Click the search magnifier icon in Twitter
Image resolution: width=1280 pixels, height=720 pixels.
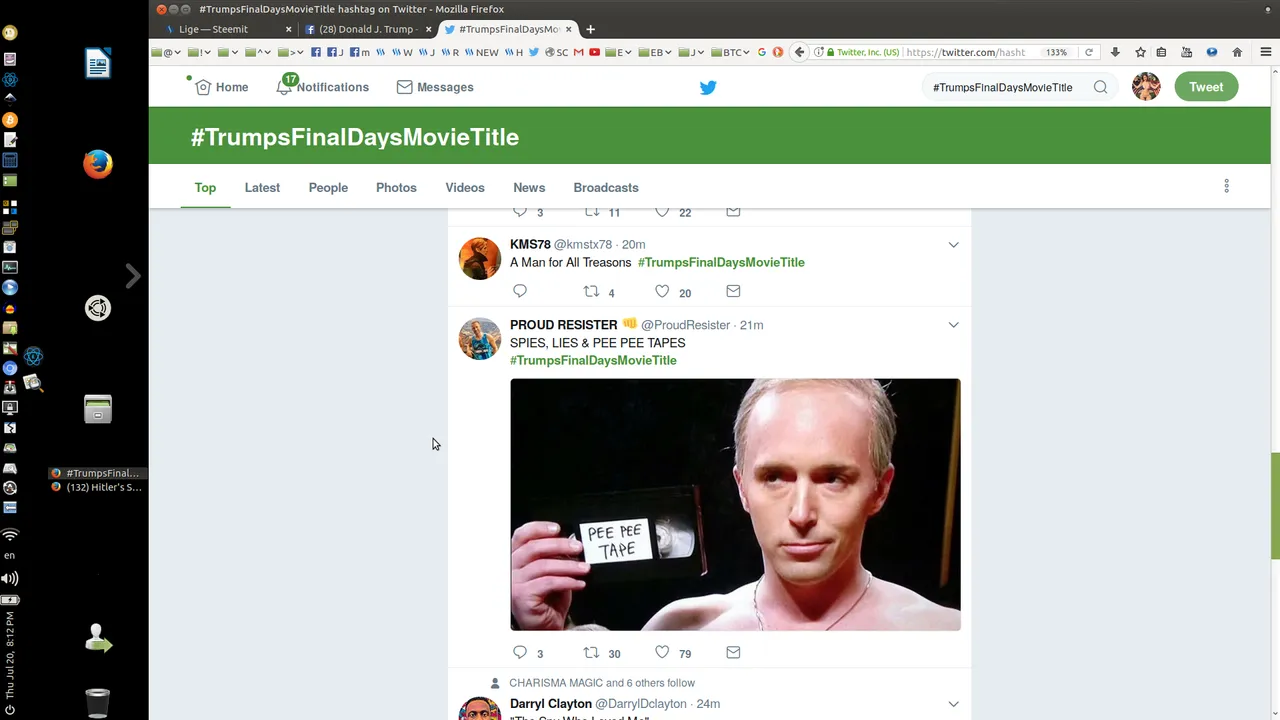click(x=1100, y=87)
